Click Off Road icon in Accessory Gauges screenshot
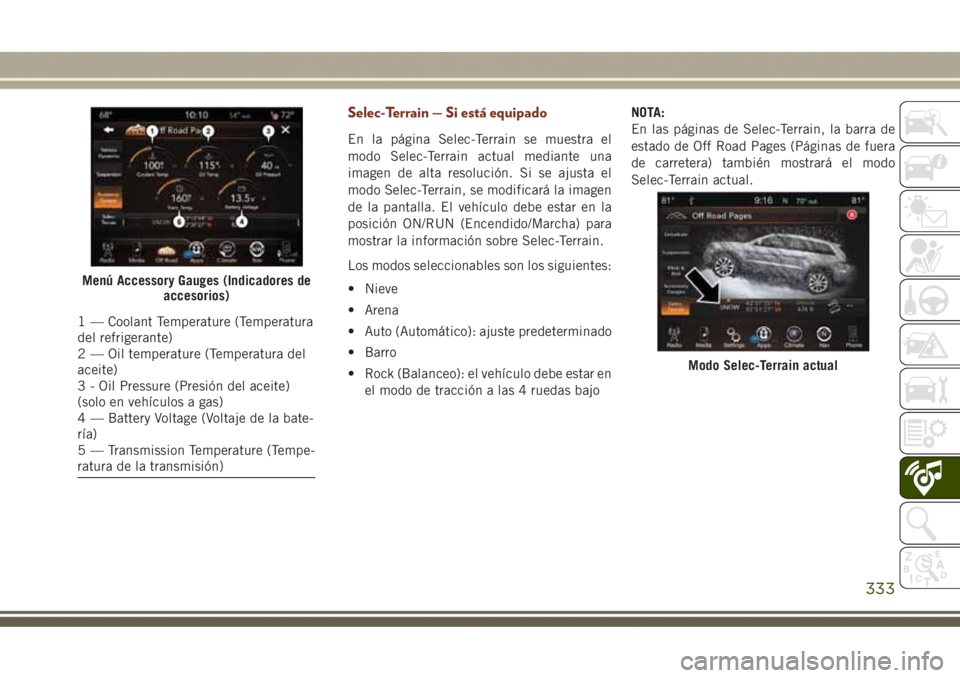960x678 pixels. point(166,253)
